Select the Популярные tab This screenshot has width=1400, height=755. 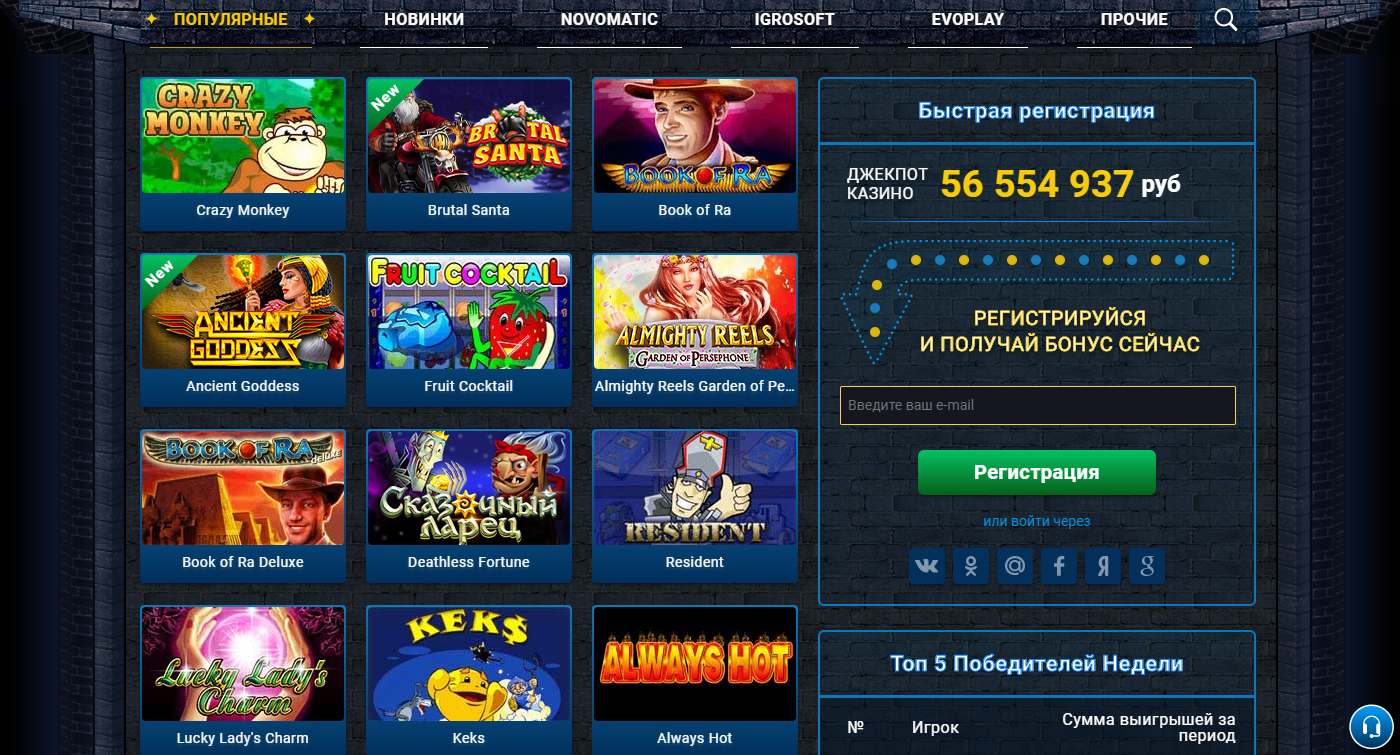(231, 20)
